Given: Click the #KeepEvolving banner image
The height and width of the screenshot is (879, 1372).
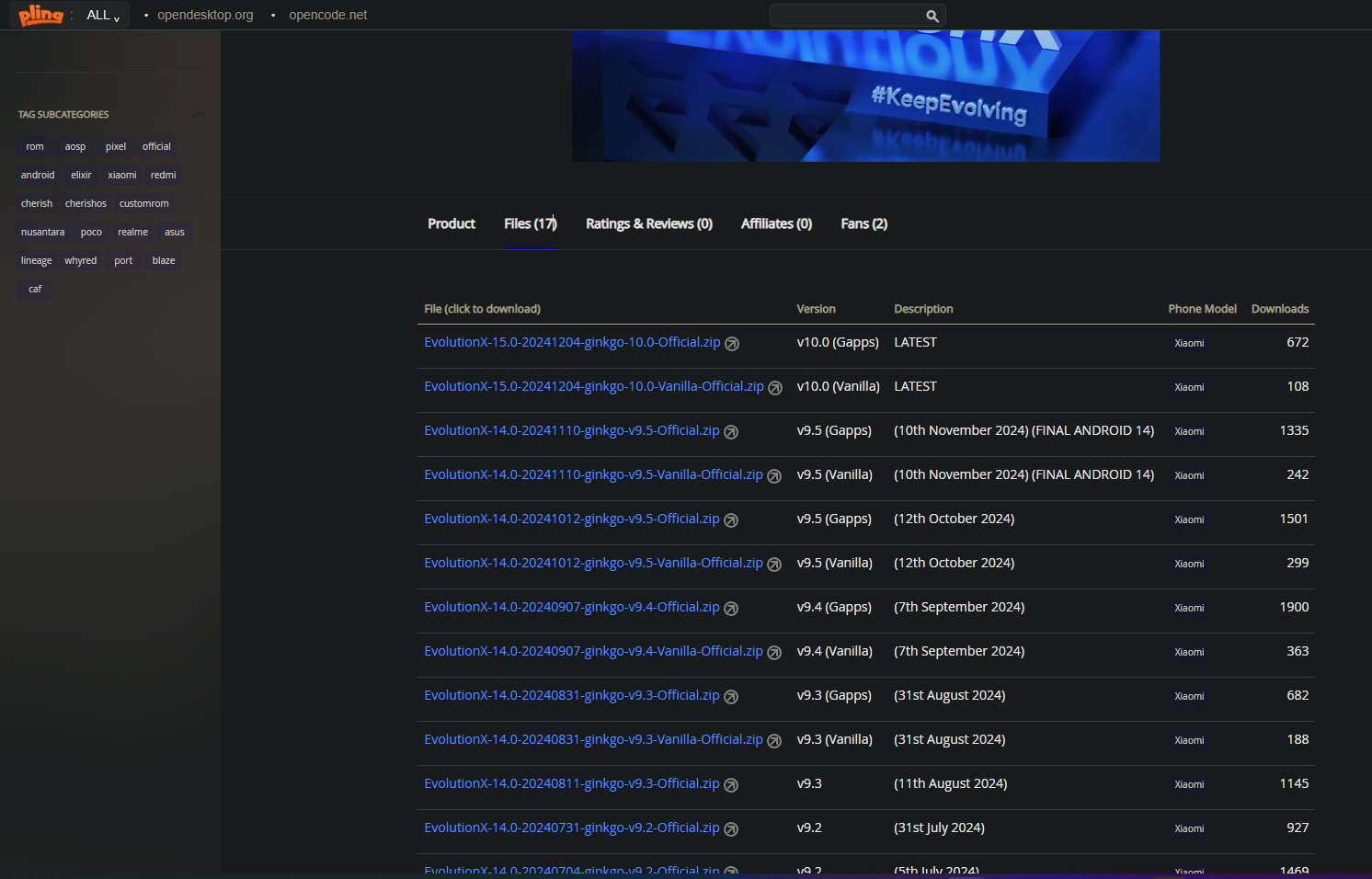Looking at the screenshot, I should (865, 96).
